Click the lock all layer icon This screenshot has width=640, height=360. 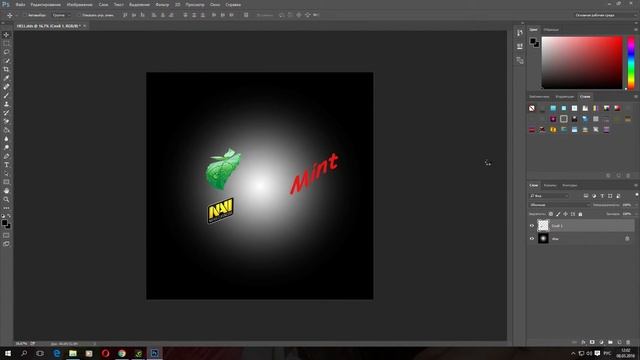[x=580, y=214]
